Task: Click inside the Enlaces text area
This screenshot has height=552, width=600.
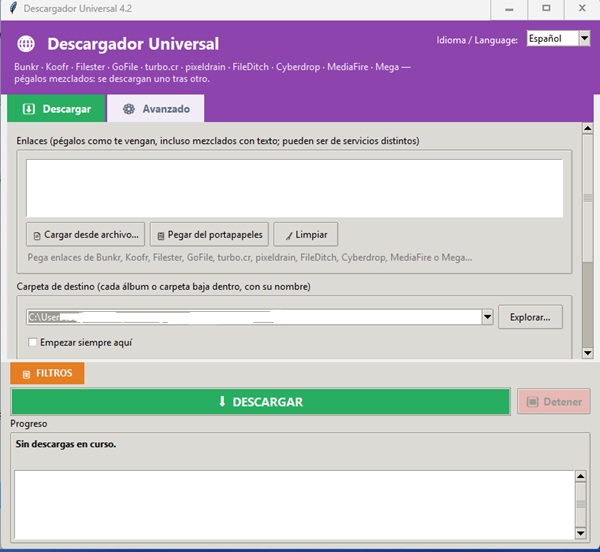Action: coord(295,188)
